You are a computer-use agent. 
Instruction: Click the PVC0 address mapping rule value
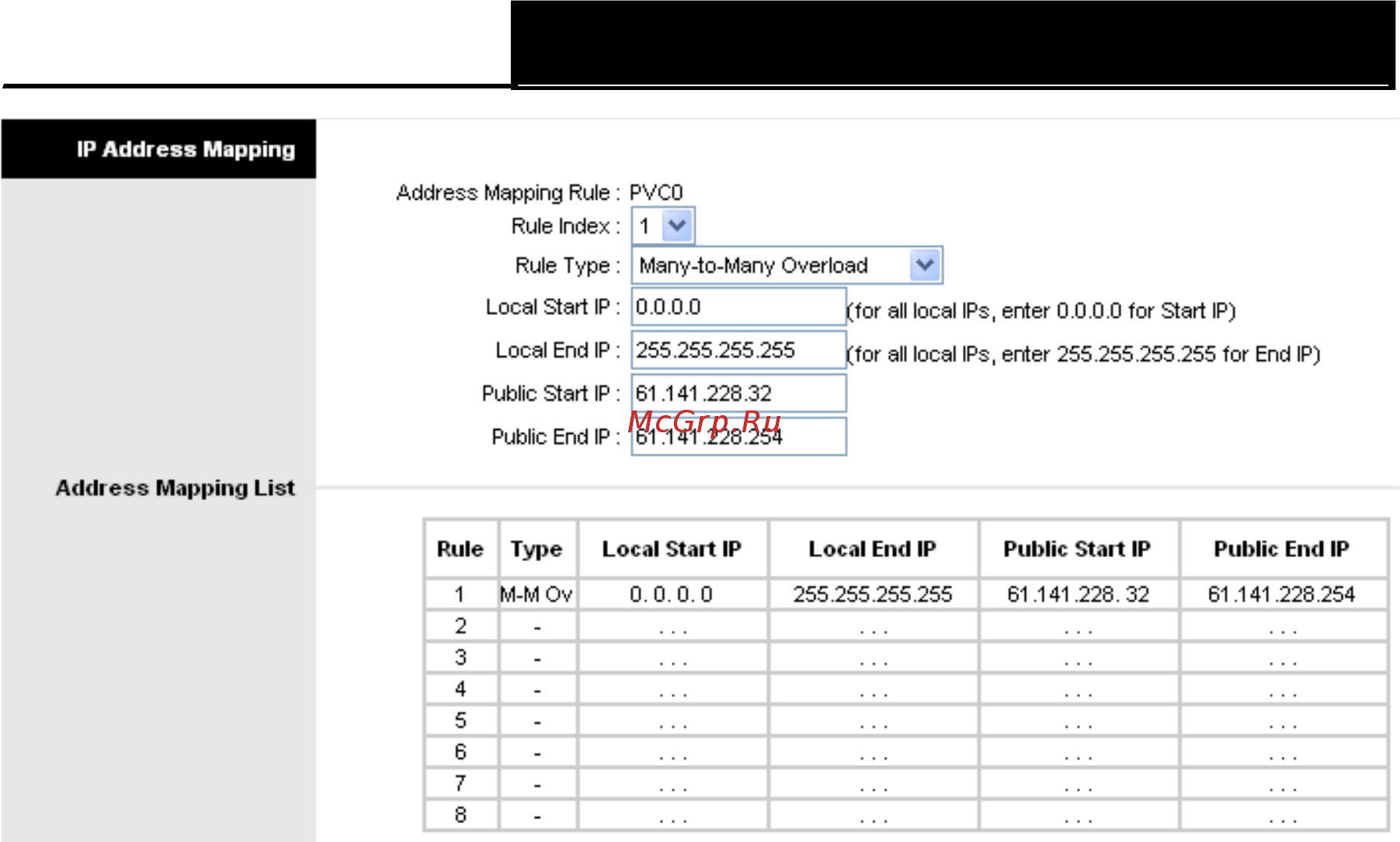[x=655, y=192]
